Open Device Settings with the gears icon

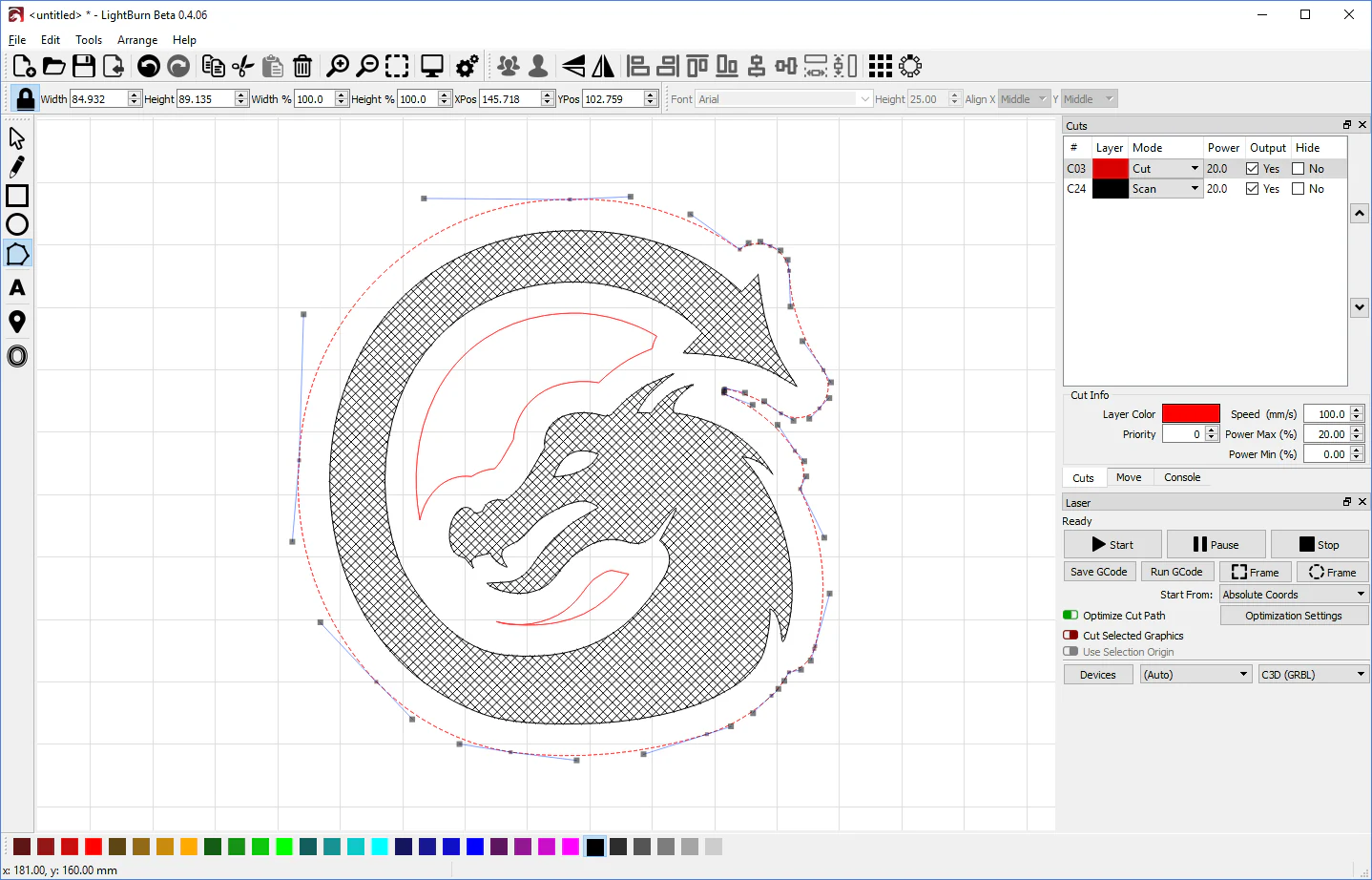(x=466, y=65)
